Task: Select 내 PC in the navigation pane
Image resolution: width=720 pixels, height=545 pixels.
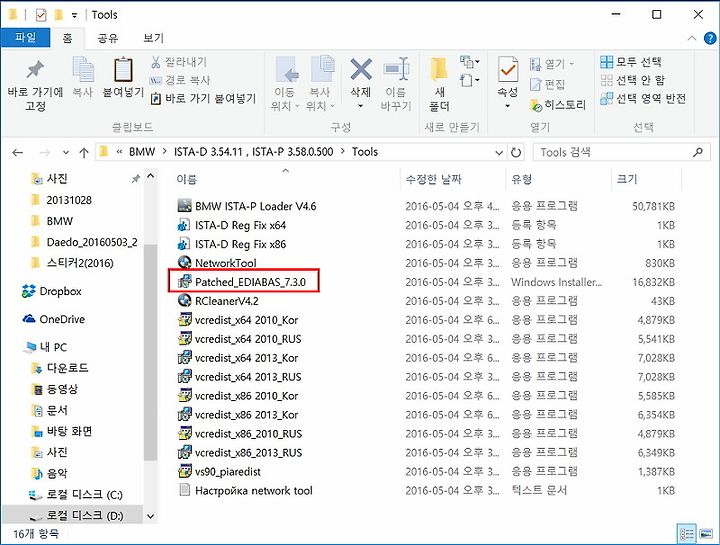Action: pyautogui.click(x=45, y=347)
